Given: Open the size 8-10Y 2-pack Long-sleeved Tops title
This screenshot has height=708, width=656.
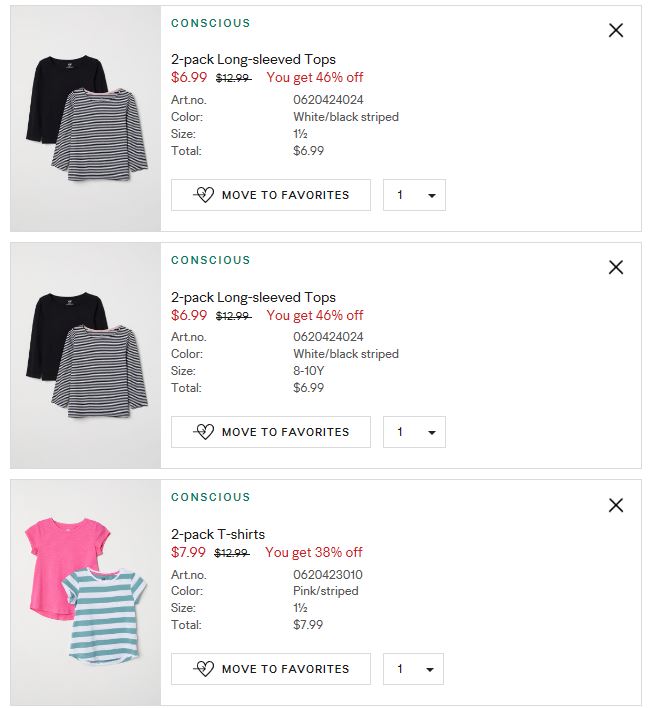Looking at the screenshot, I should 253,297.
